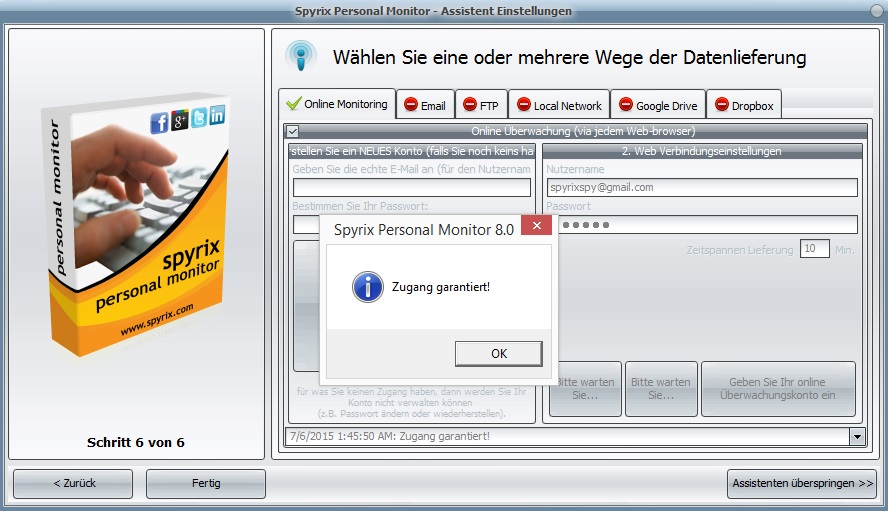This screenshot has width=888, height=511.
Task: Click 'Geben Sie Ihr online Überwachungskonto ein' button
Action: click(x=778, y=389)
